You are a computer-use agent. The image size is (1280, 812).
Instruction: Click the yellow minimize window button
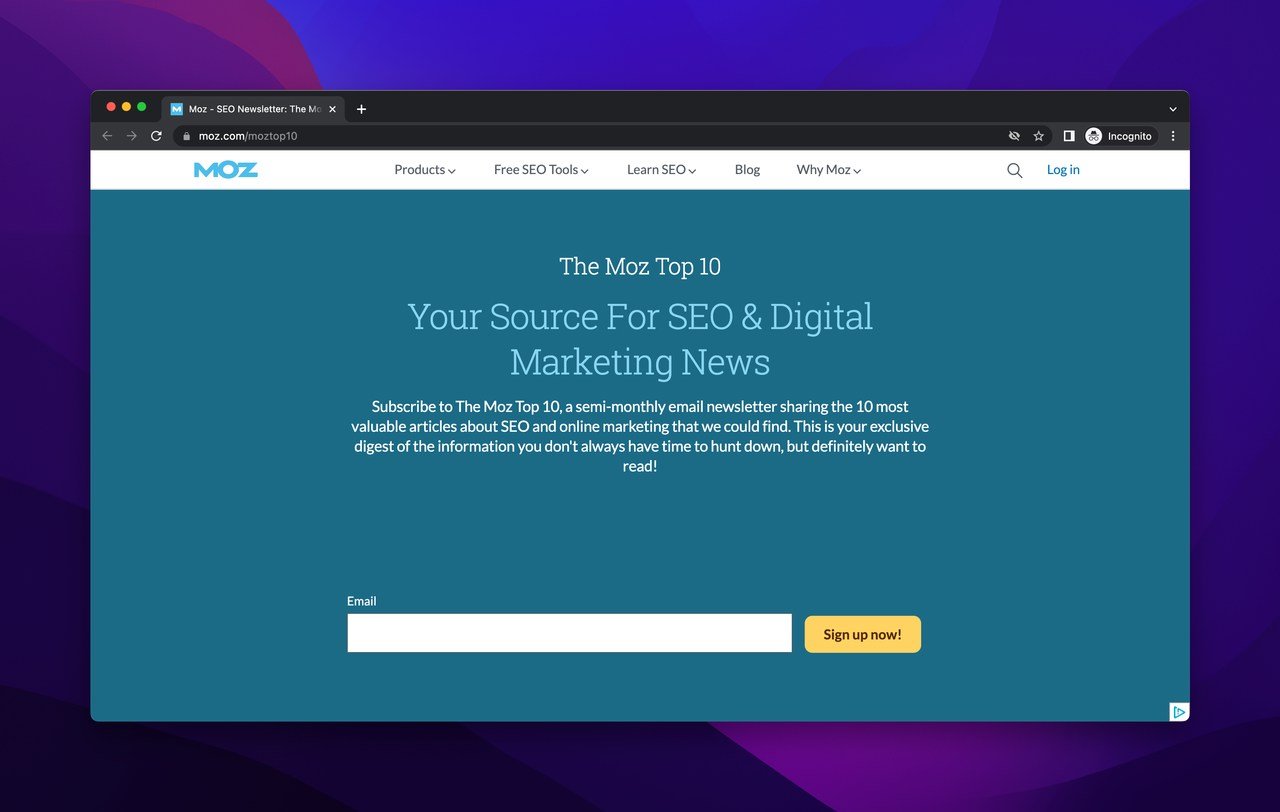click(126, 107)
